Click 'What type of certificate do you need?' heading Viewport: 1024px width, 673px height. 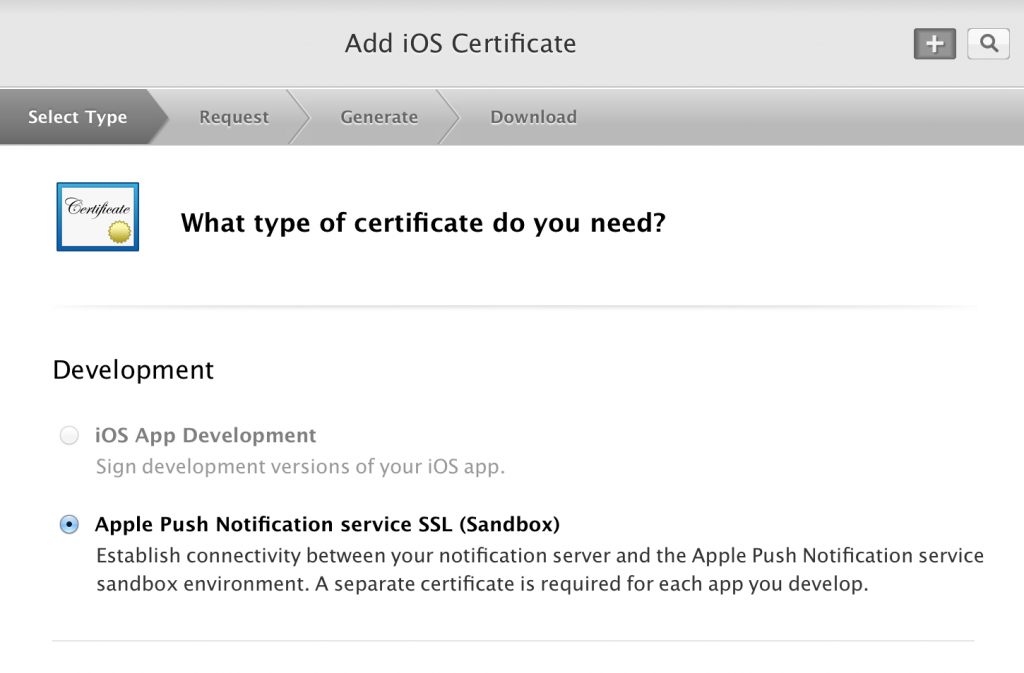tap(423, 223)
